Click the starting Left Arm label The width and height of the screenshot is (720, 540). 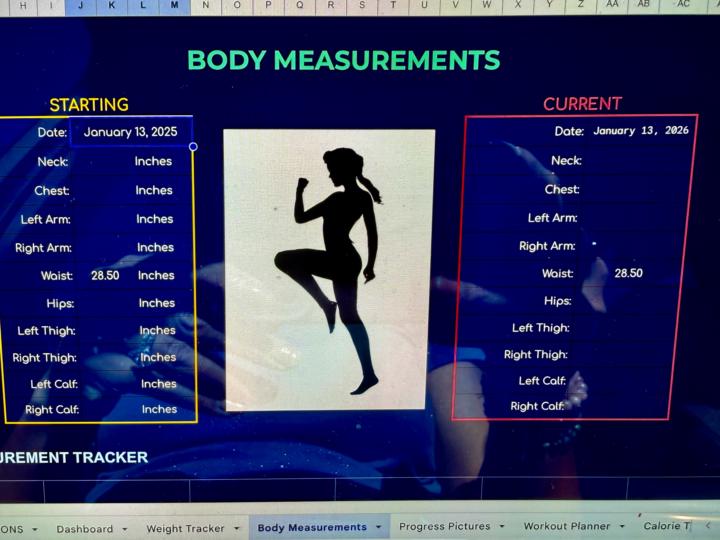point(45,219)
